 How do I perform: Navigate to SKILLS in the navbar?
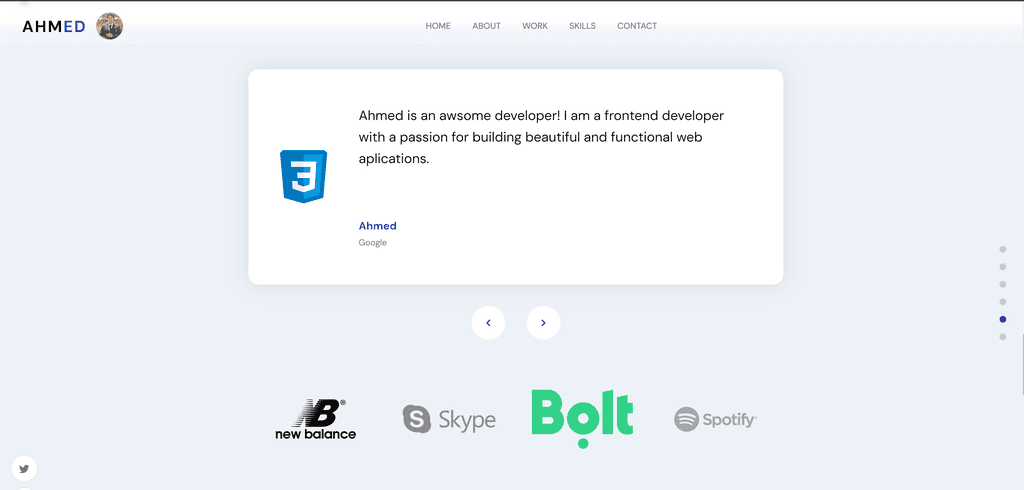coord(583,26)
